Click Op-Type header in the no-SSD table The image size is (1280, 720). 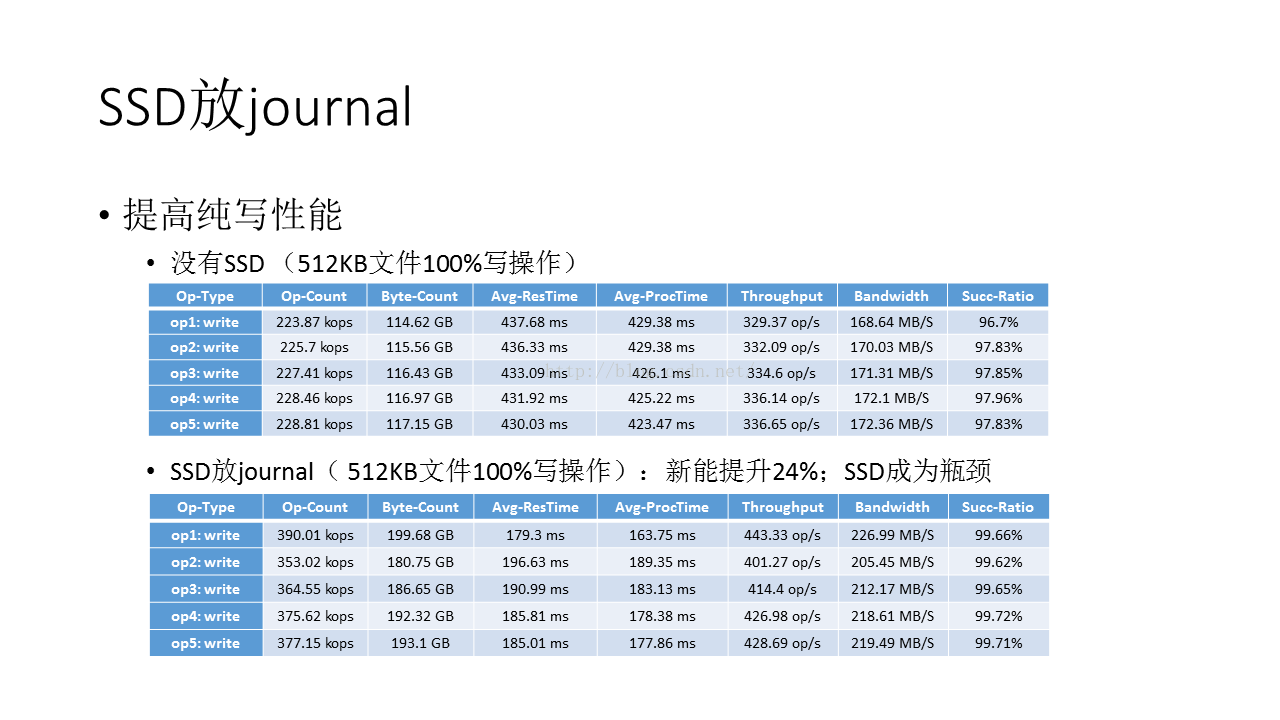pos(205,296)
